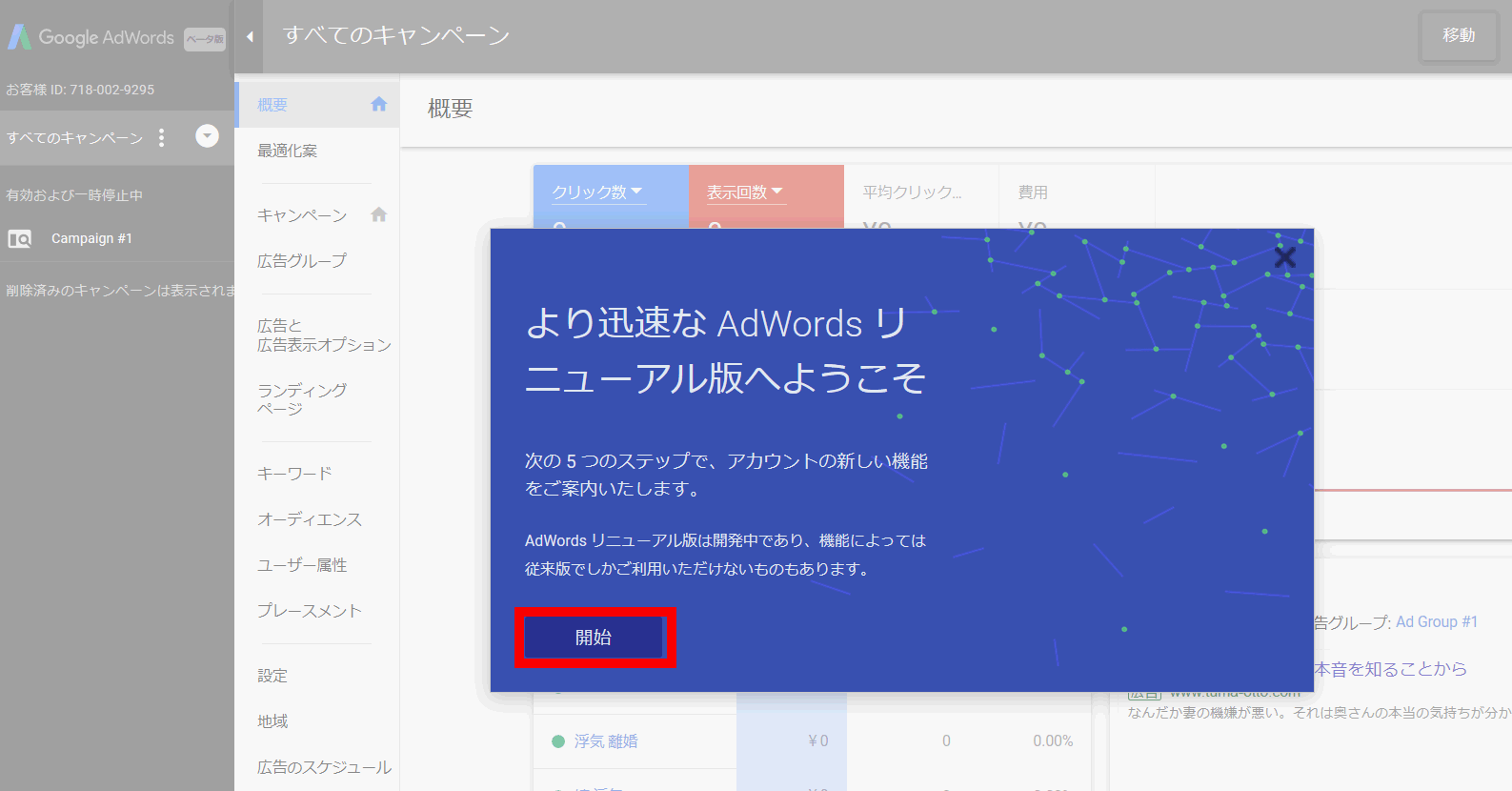Open the 地域 page
The image size is (1512, 791).
click(272, 721)
